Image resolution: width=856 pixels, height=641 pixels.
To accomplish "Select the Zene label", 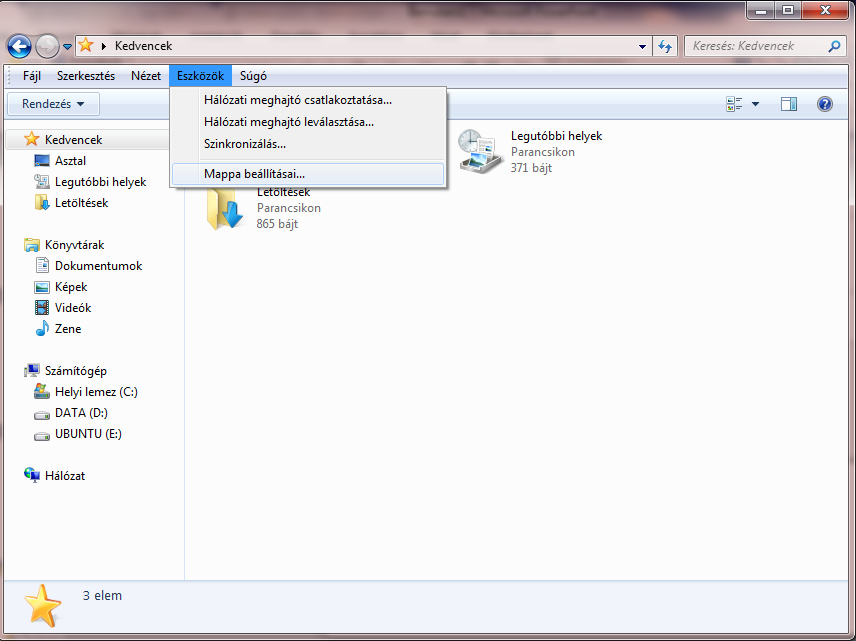I will (68, 329).
